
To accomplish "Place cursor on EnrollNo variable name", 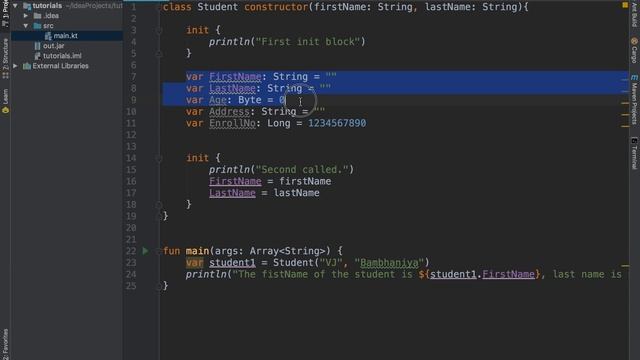I will (232, 123).
